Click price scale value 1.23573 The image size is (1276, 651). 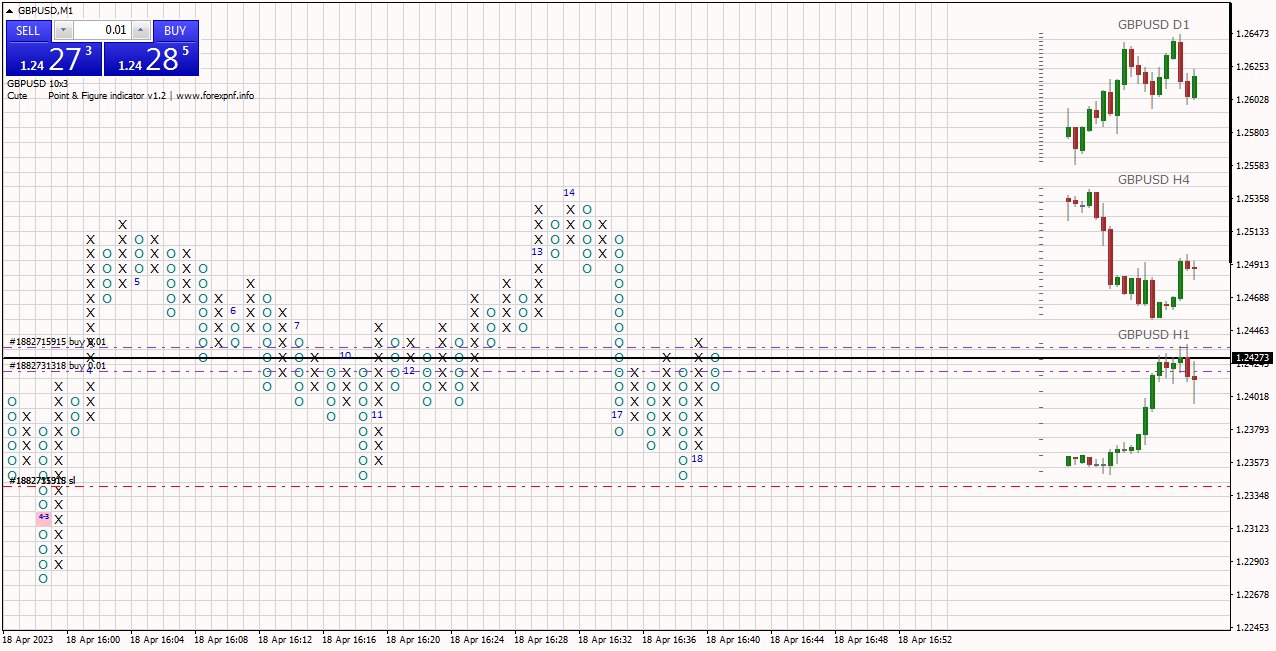pyautogui.click(x=1253, y=463)
